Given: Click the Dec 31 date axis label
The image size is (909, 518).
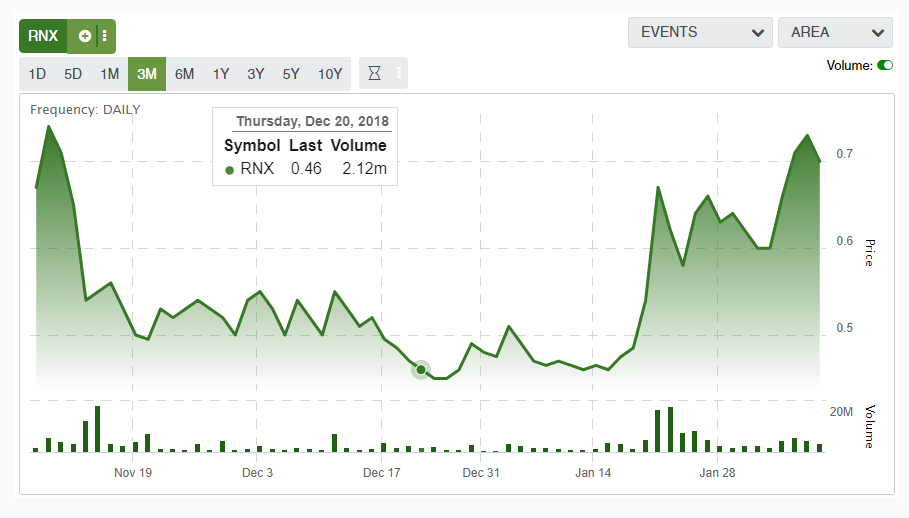Looking at the screenshot, I should tap(481, 473).
